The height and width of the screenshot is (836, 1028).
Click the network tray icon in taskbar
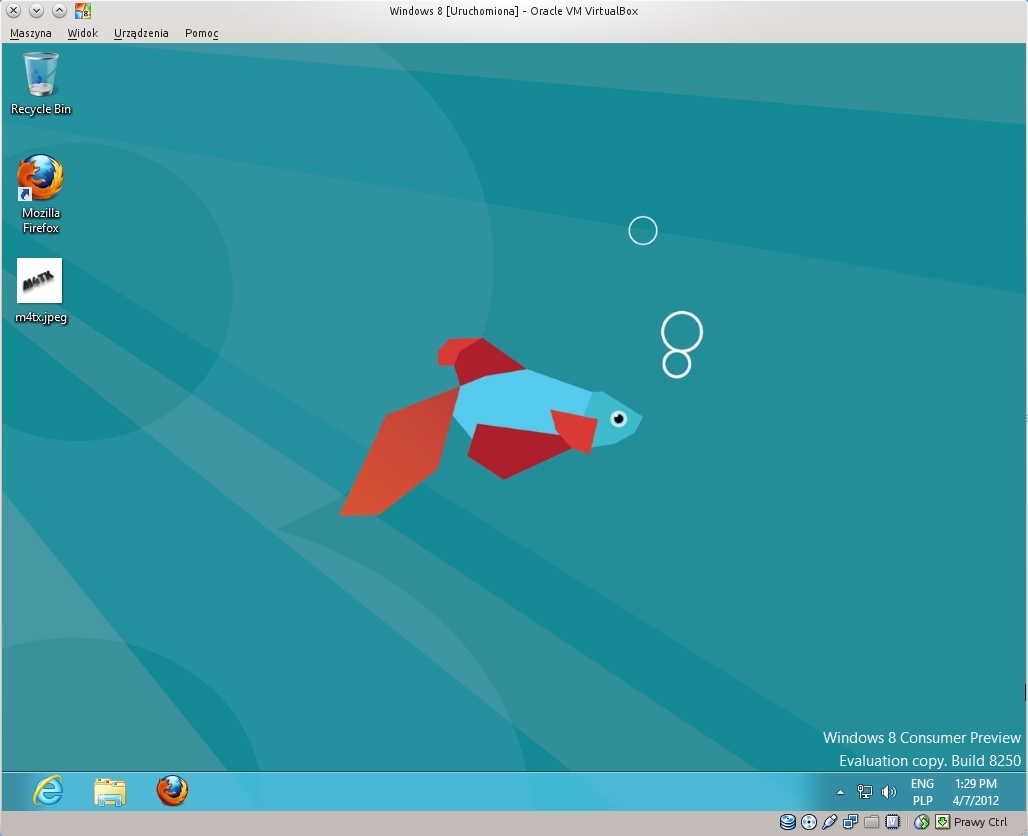[865, 792]
